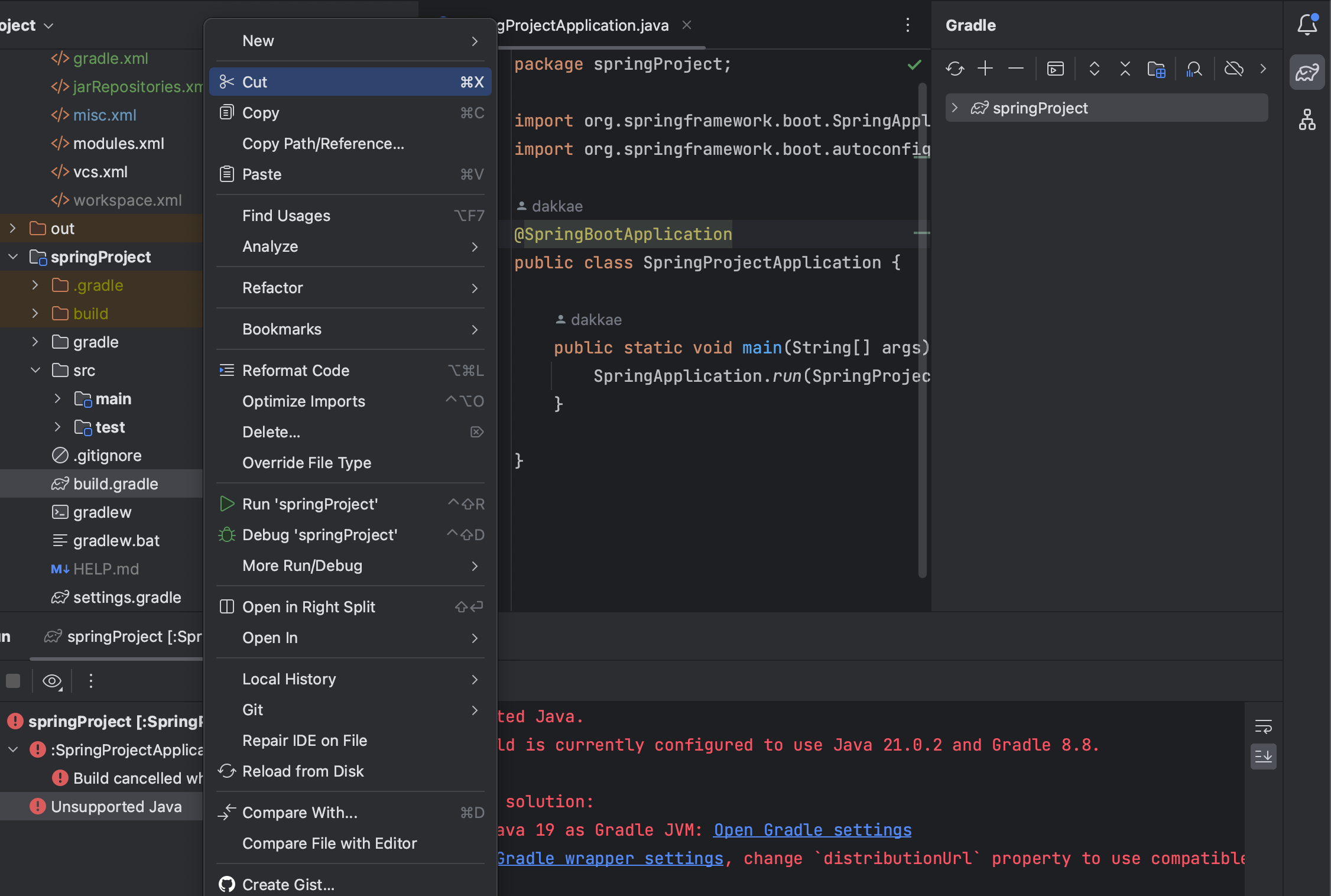Screen dimensions: 1331x896
Task: Select Reformat Code from context menu
Action: [x=296, y=371]
